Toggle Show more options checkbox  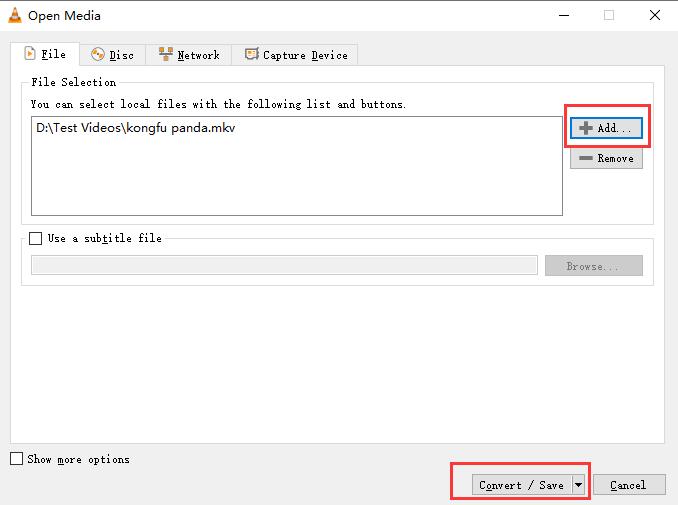[16, 459]
